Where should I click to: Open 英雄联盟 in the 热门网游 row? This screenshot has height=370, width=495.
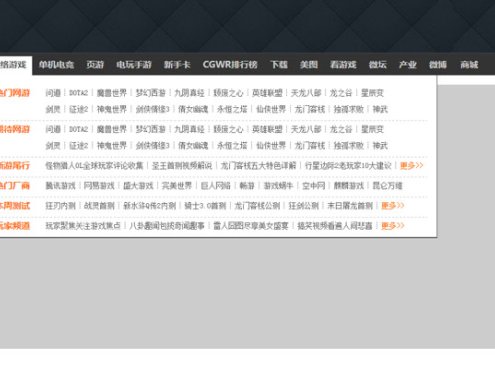(267, 93)
